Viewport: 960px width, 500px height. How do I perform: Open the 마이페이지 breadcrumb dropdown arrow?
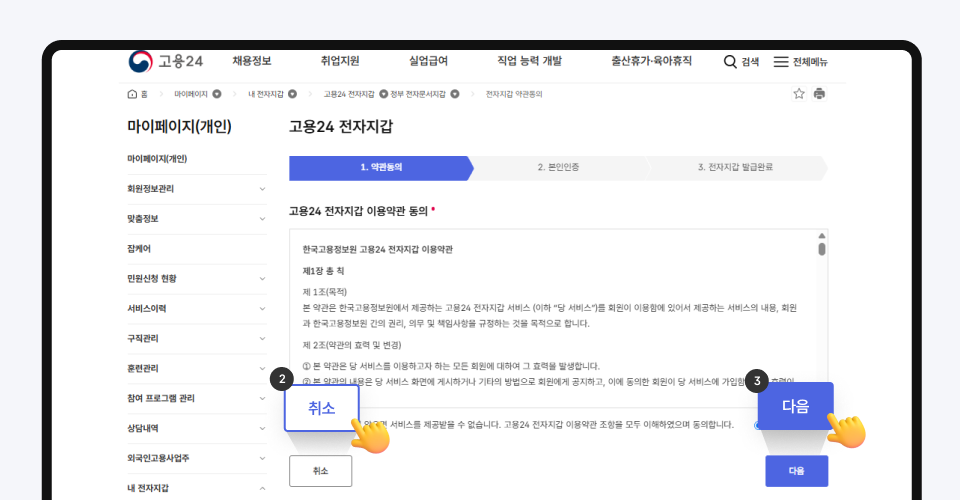217,94
